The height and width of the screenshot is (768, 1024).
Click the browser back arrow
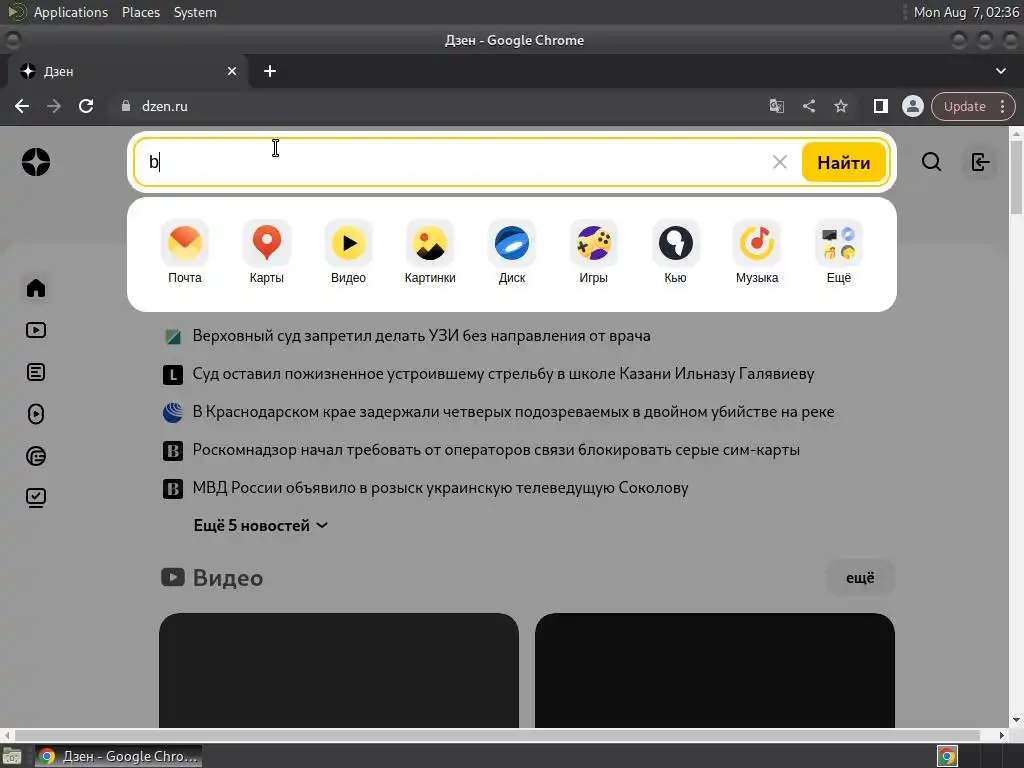click(x=22, y=106)
